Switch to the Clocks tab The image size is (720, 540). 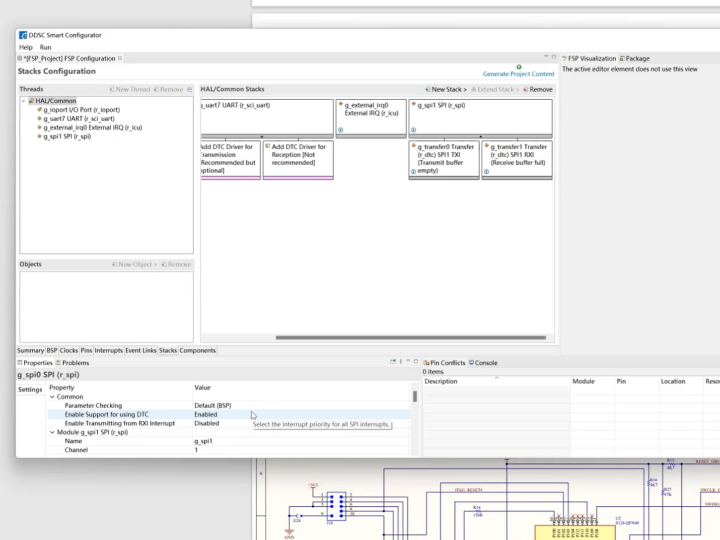[x=69, y=351]
